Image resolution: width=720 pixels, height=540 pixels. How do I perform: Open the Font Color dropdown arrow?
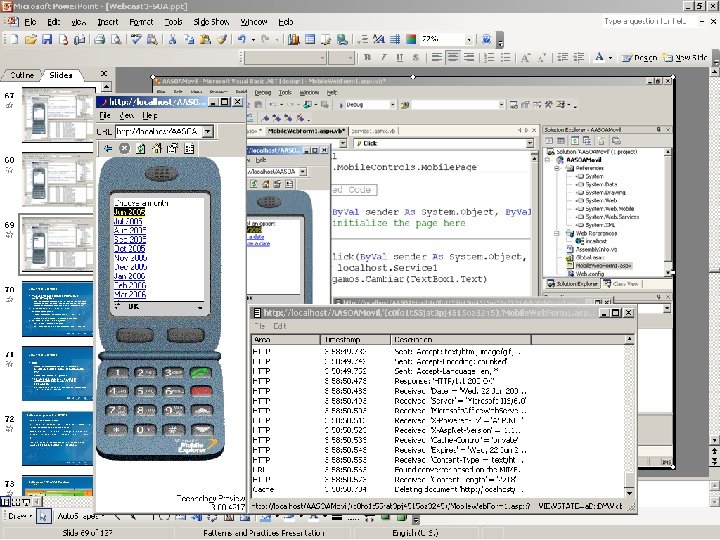tap(610, 57)
